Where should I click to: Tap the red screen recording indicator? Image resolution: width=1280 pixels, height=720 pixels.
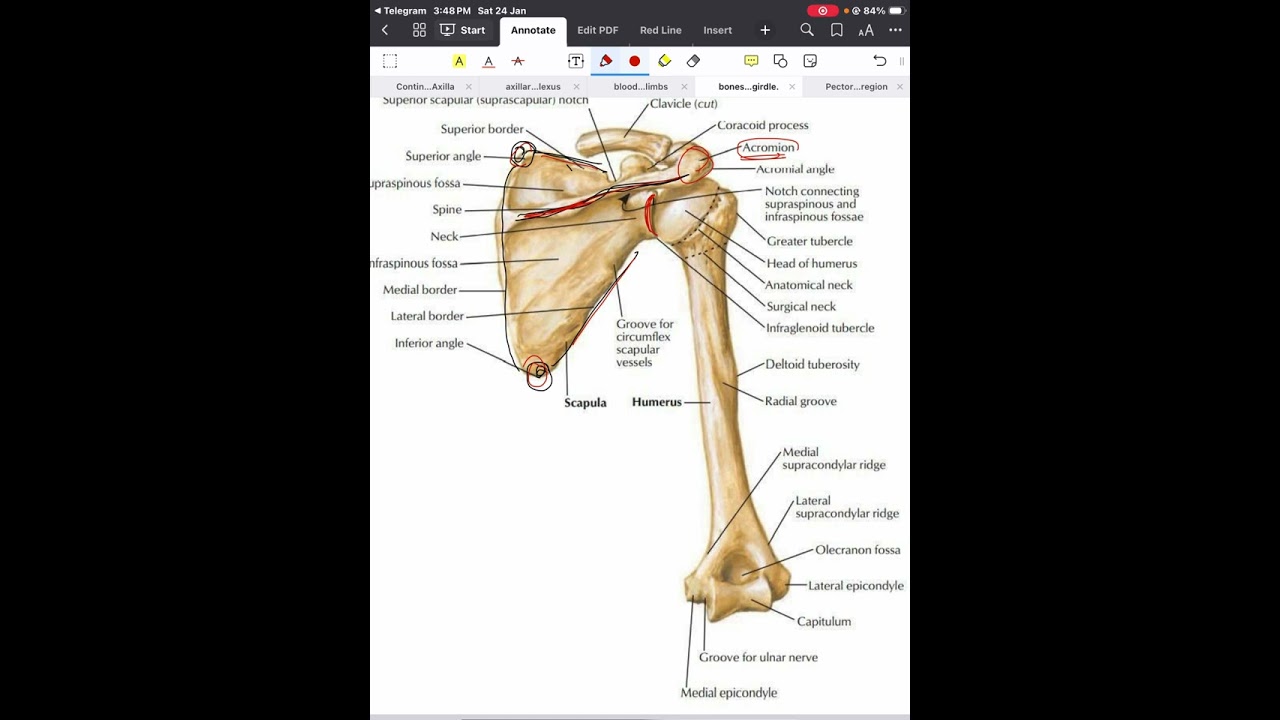822,11
